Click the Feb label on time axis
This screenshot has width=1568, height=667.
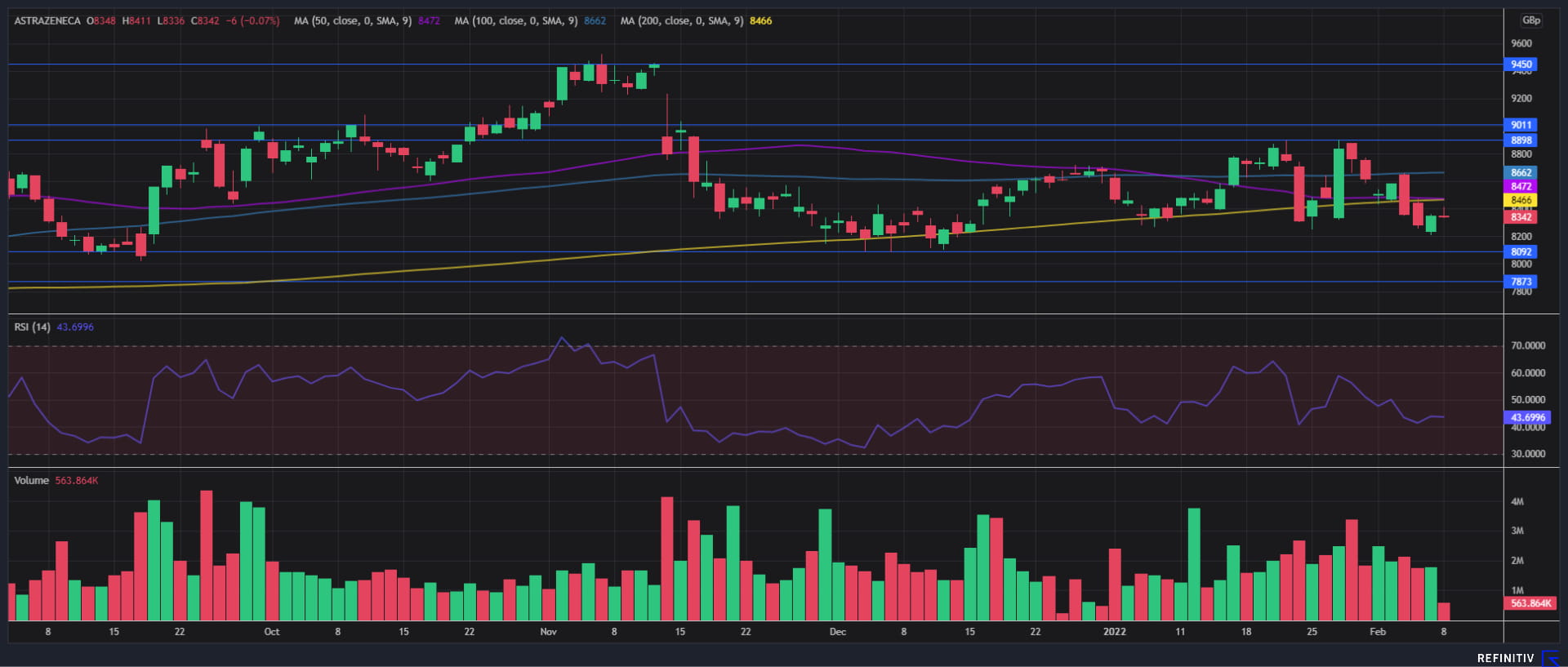(1378, 632)
